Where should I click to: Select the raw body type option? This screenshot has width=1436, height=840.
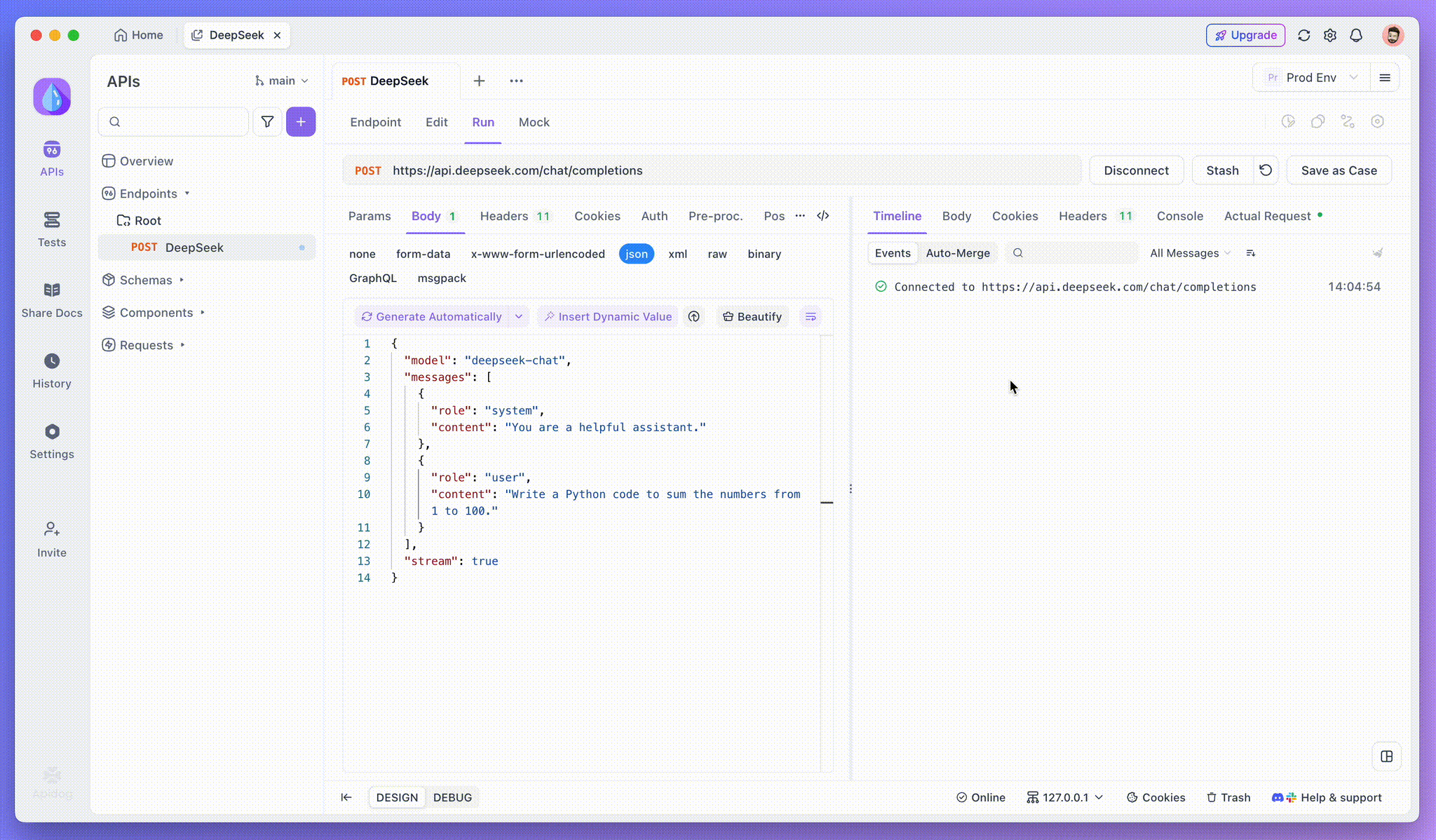717,254
